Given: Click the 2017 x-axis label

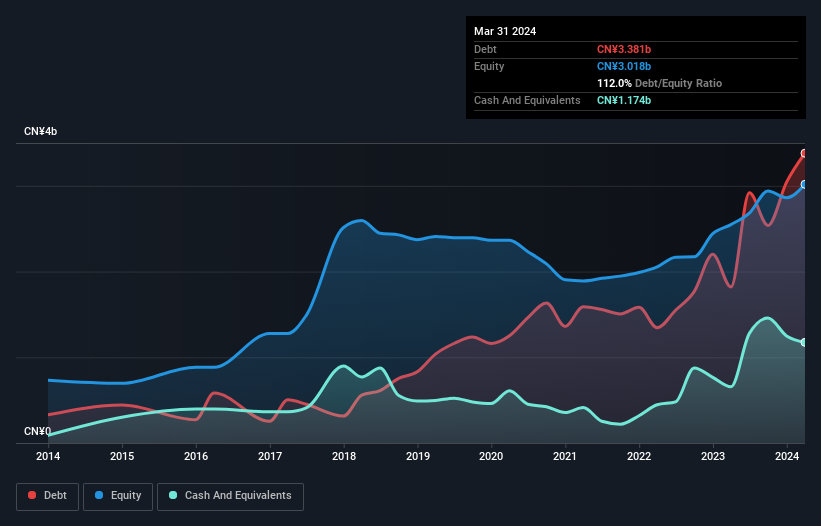Looking at the screenshot, I should coord(270,456).
